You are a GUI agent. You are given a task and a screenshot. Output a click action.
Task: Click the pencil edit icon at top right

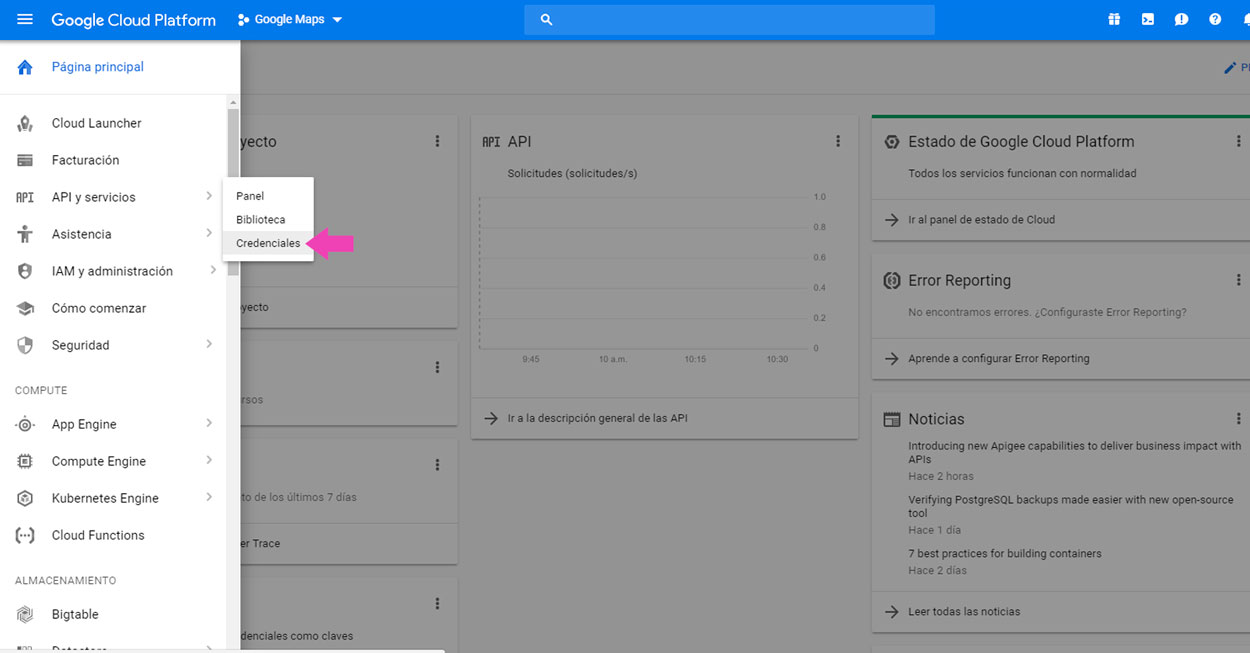click(x=1230, y=68)
